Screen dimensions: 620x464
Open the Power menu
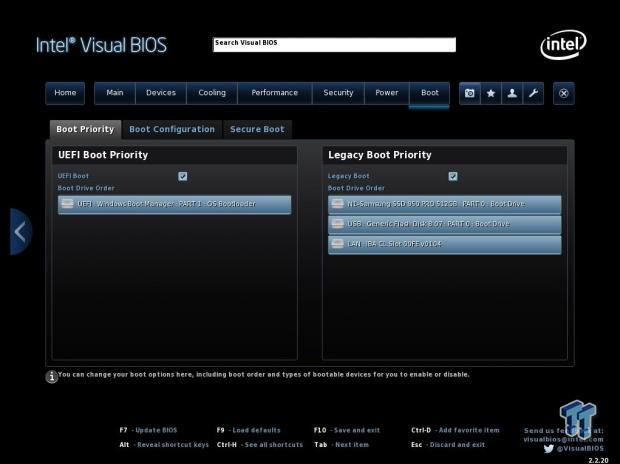coord(387,93)
